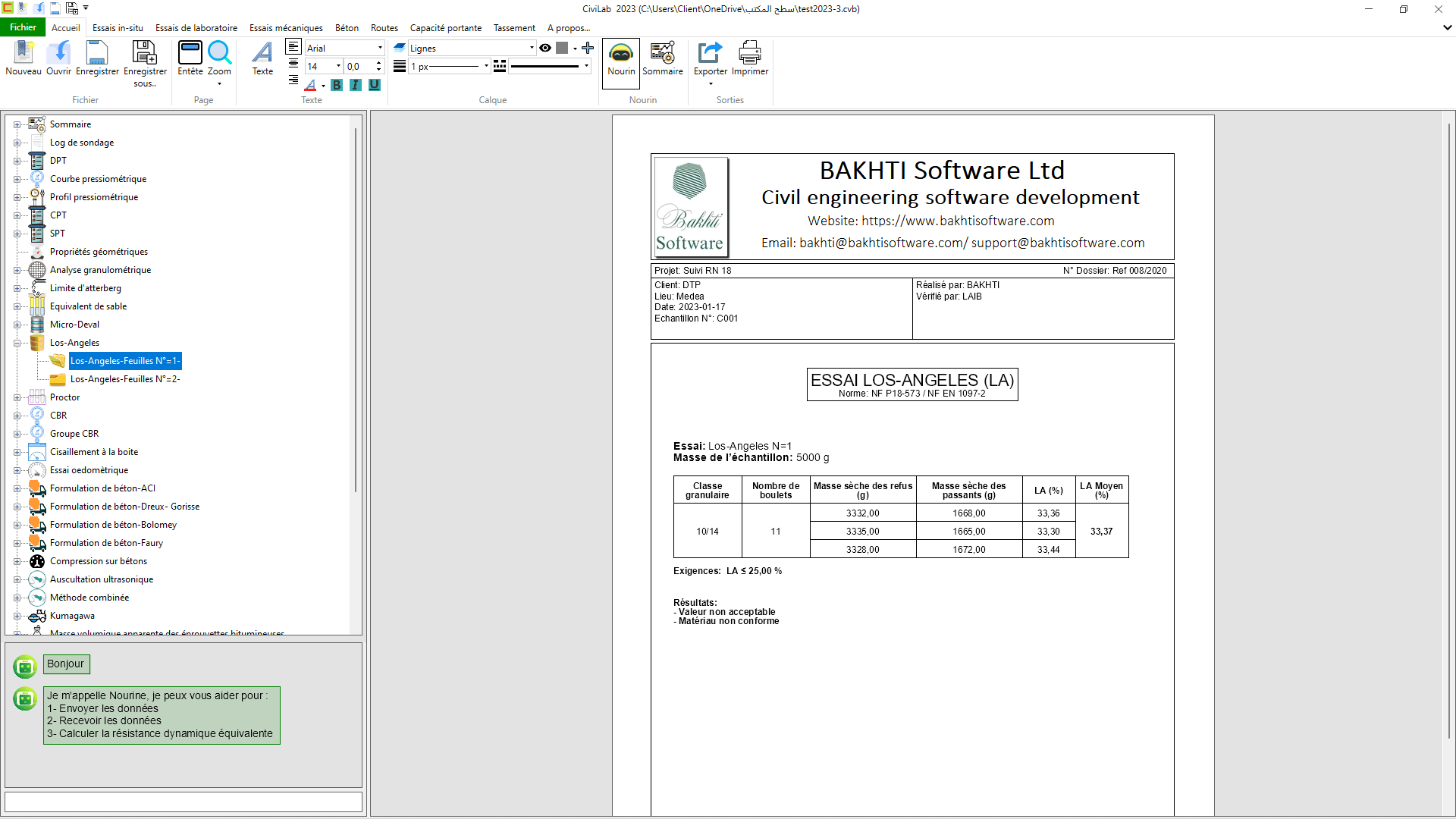Click the quick access save icon
This screenshot has height=819, width=1456.
click(55, 8)
